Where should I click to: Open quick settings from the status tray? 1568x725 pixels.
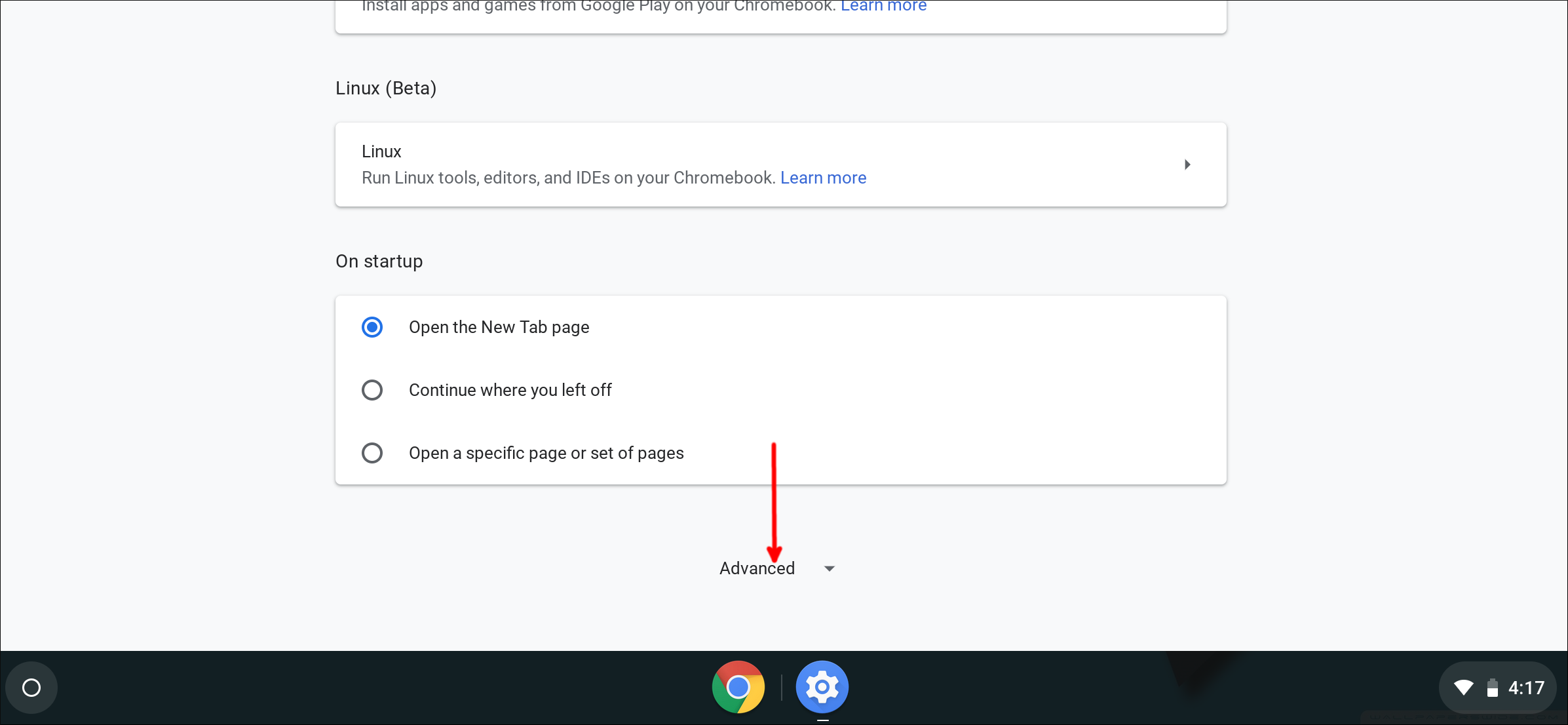pos(1497,687)
